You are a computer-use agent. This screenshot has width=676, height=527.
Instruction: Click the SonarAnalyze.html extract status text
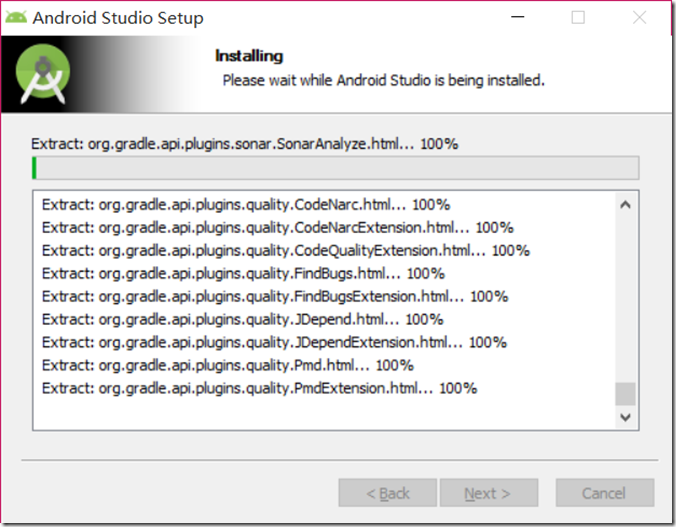coord(244,144)
